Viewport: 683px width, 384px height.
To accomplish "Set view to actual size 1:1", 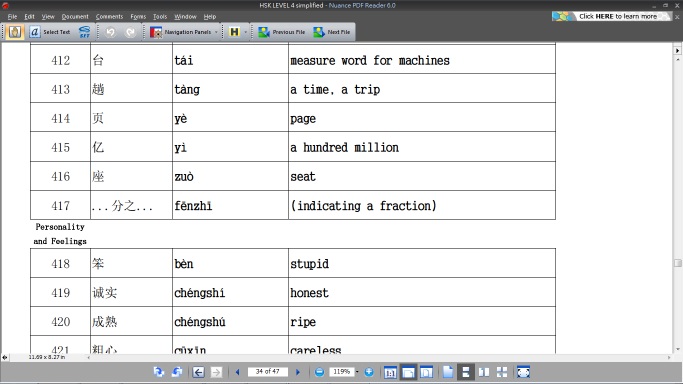I will tap(390, 372).
